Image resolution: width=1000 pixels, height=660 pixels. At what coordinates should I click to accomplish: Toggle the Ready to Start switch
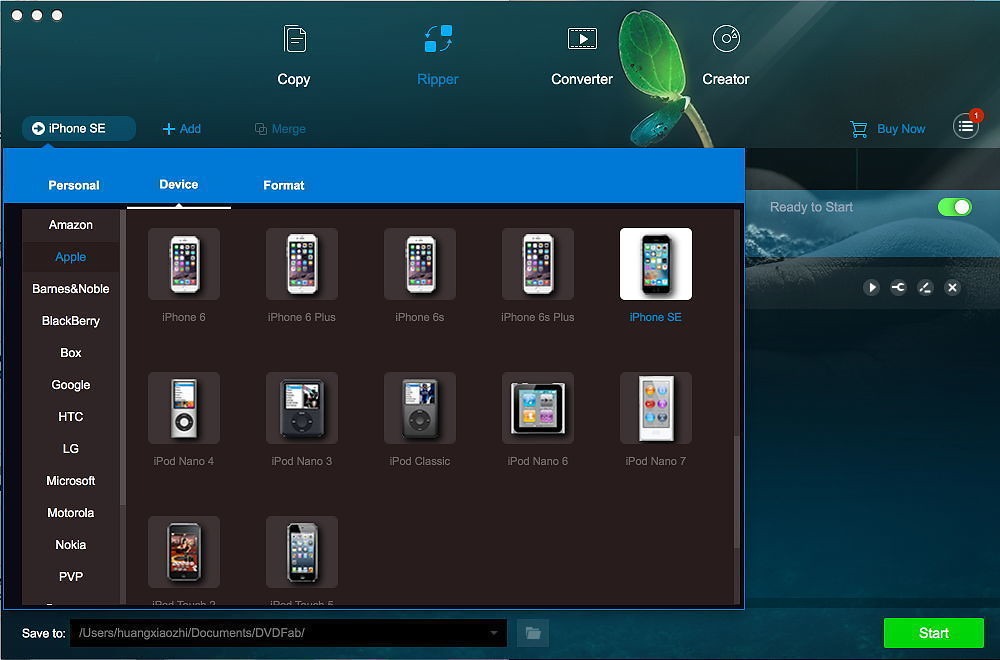954,207
